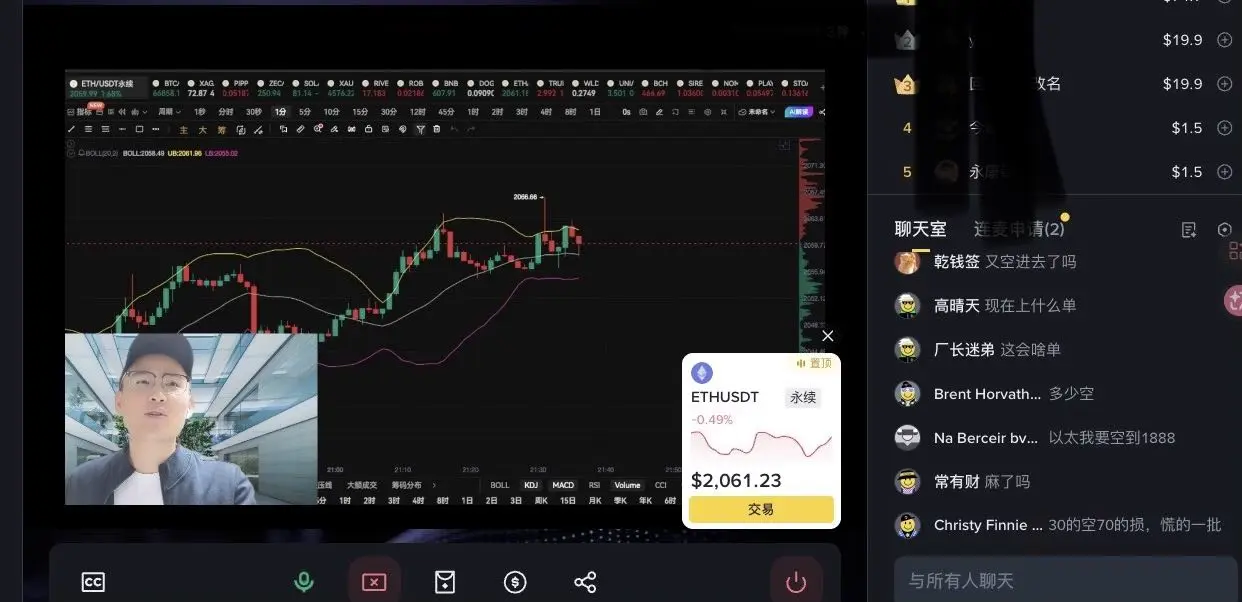Select 筹码分布 overlay option
Viewport: 1242px width, 602px height.
coord(407,485)
